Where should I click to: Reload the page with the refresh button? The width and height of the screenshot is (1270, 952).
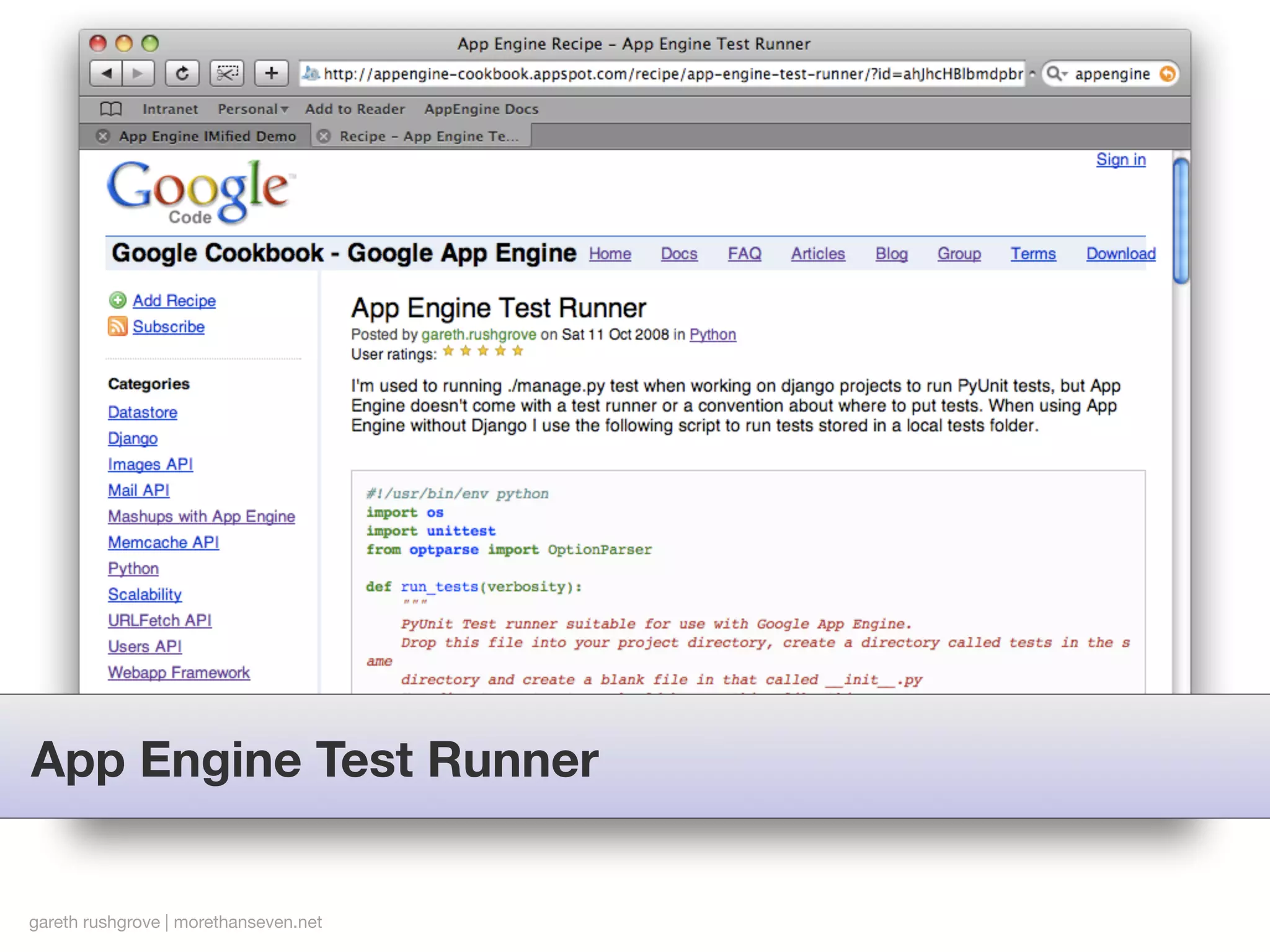[182, 74]
